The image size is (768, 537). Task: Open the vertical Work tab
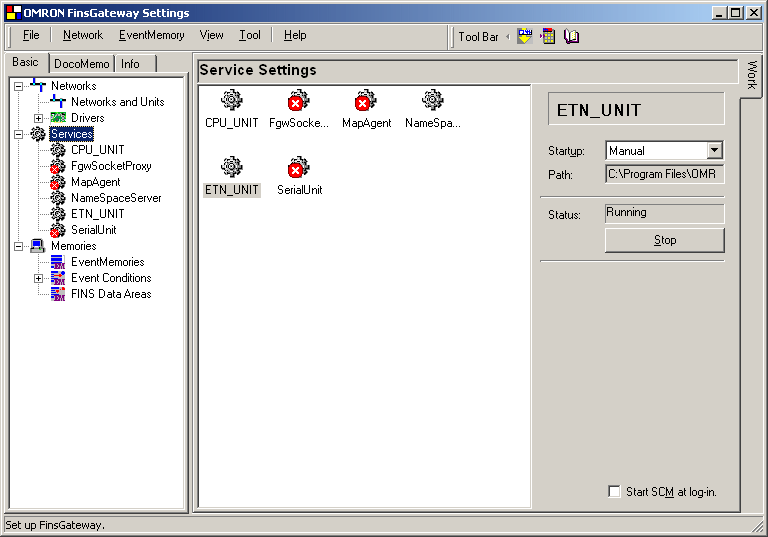752,75
